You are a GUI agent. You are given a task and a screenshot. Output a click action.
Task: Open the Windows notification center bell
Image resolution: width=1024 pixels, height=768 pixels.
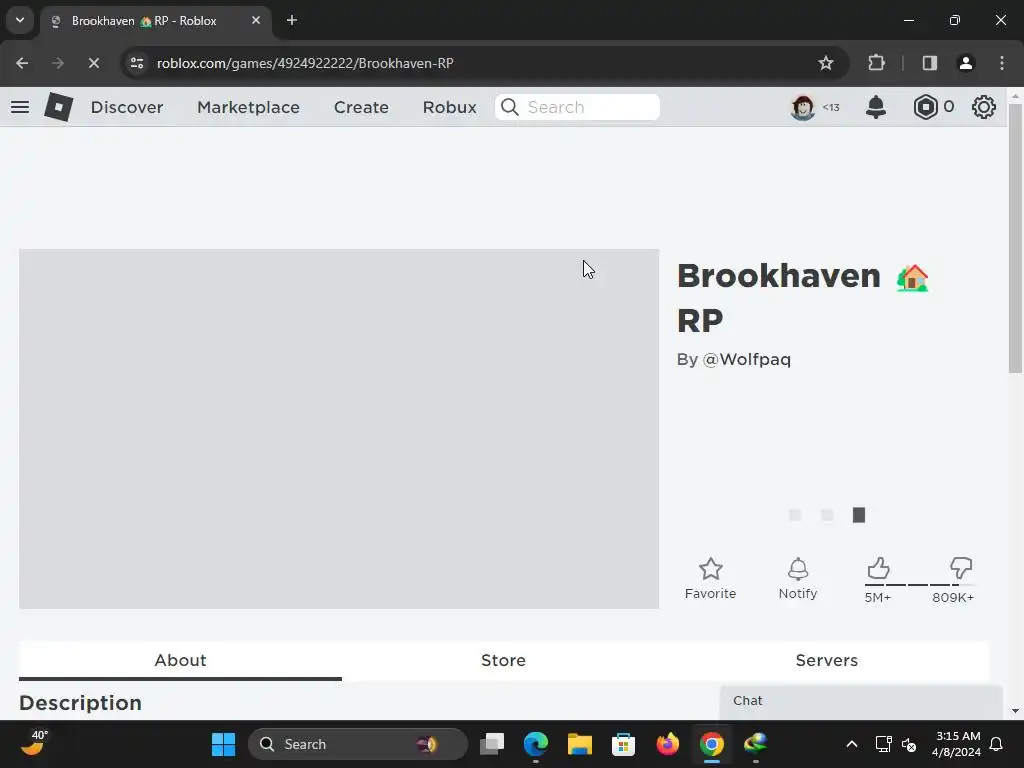tap(997, 744)
